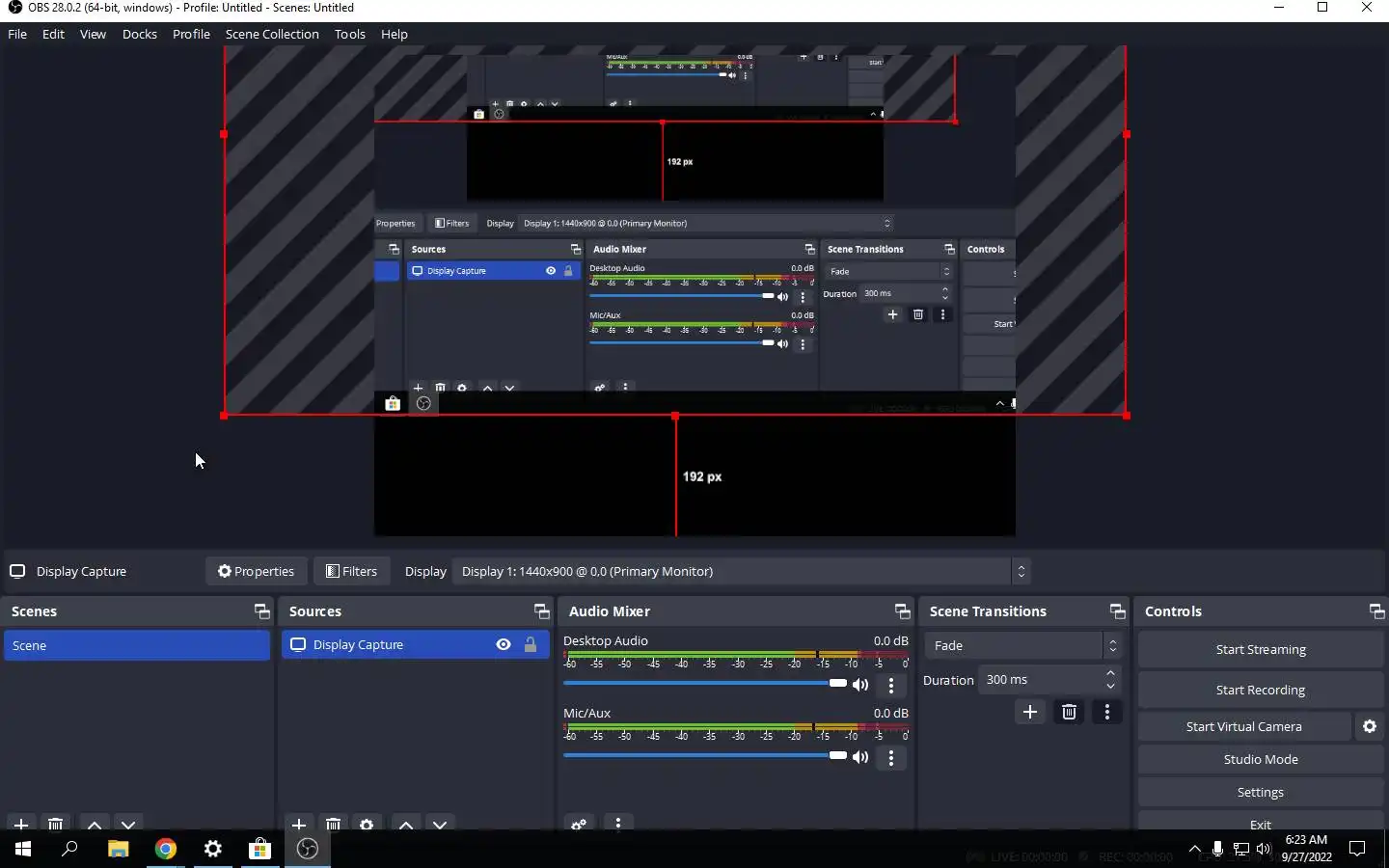Open Google Chrome from taskbar
The image size is (1389, 868).
point(166,849)
